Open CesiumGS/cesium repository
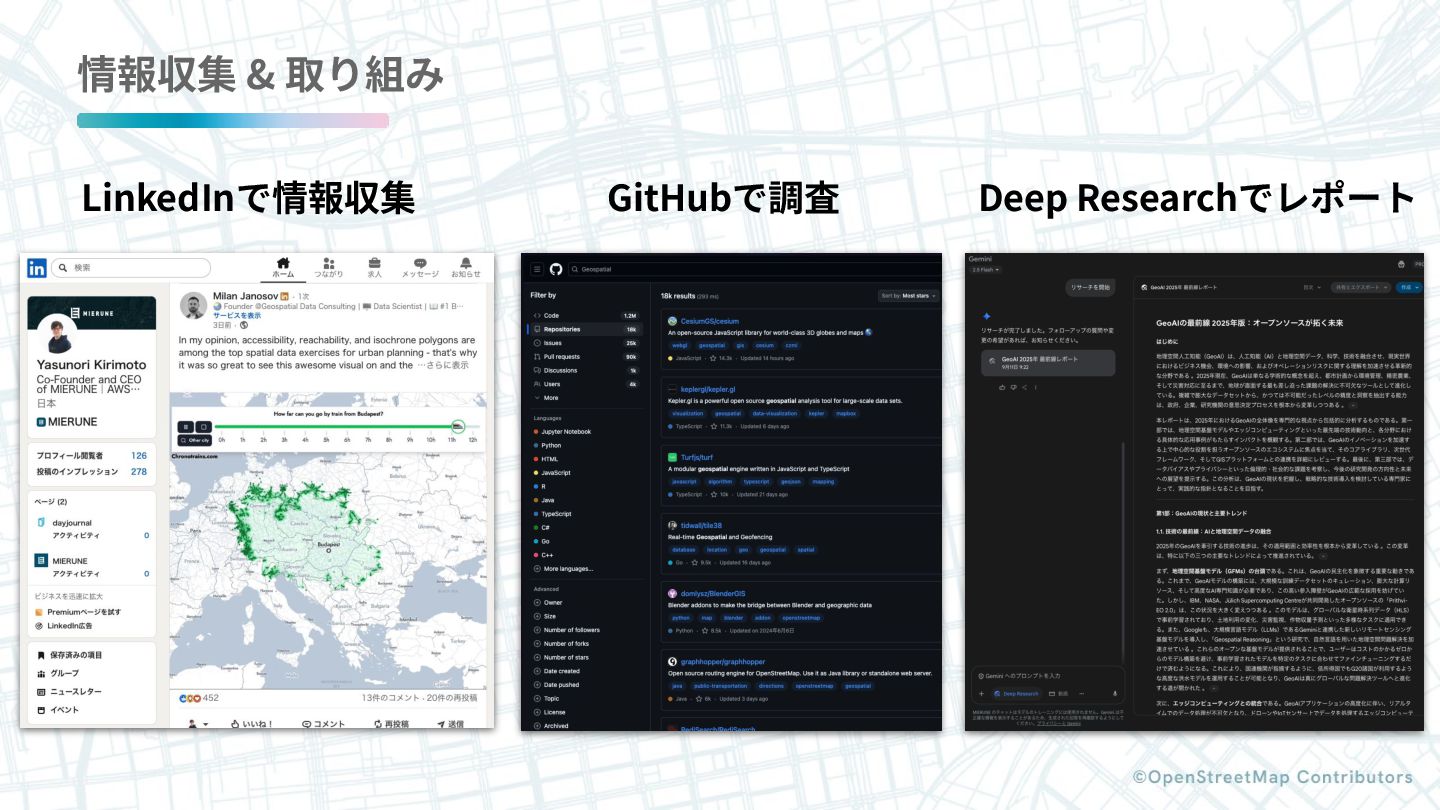Screen dimensions: 1440x810 point(710,321)
